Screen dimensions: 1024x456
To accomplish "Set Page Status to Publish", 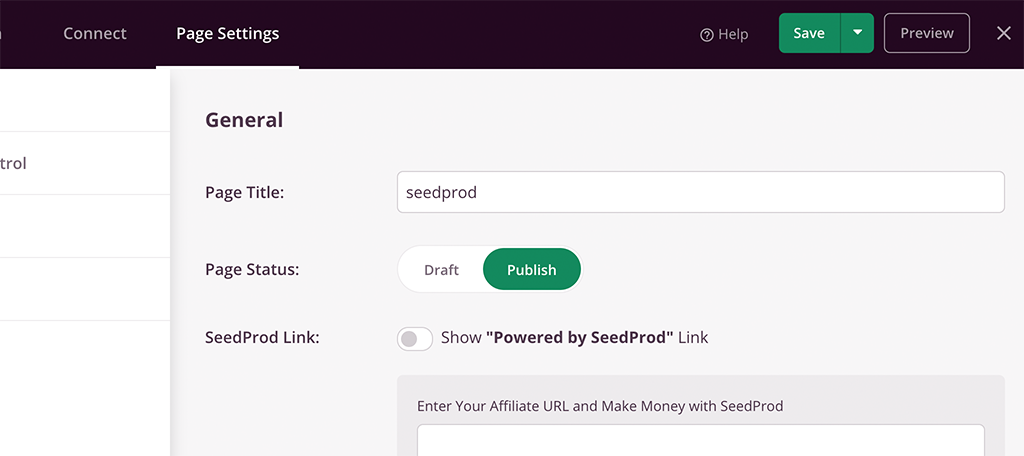I will click(532, 270).
